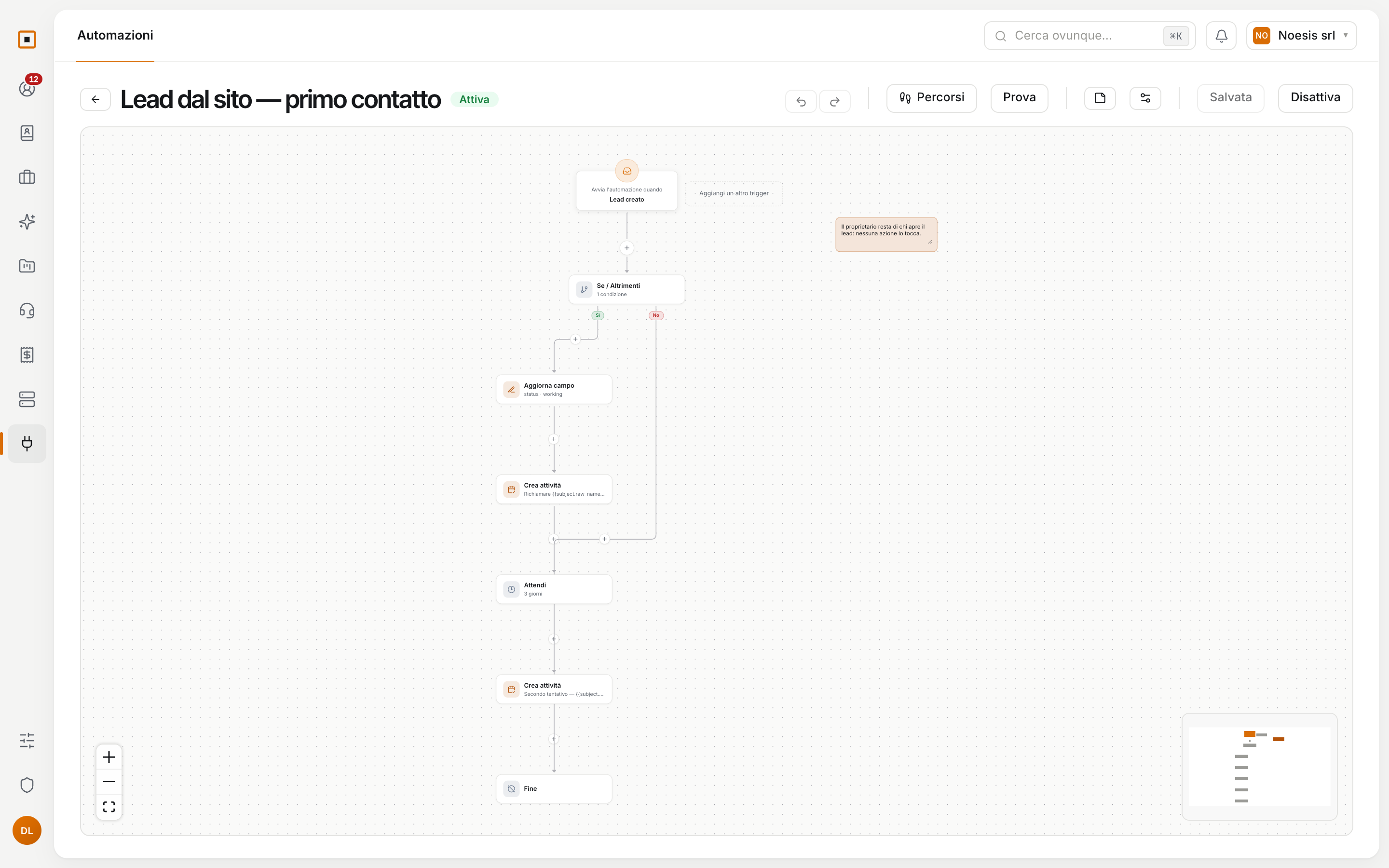This screenshot has width=1389, height=868.
Task: Select the Aggiorna campo node
Action: tap(554, 389)
